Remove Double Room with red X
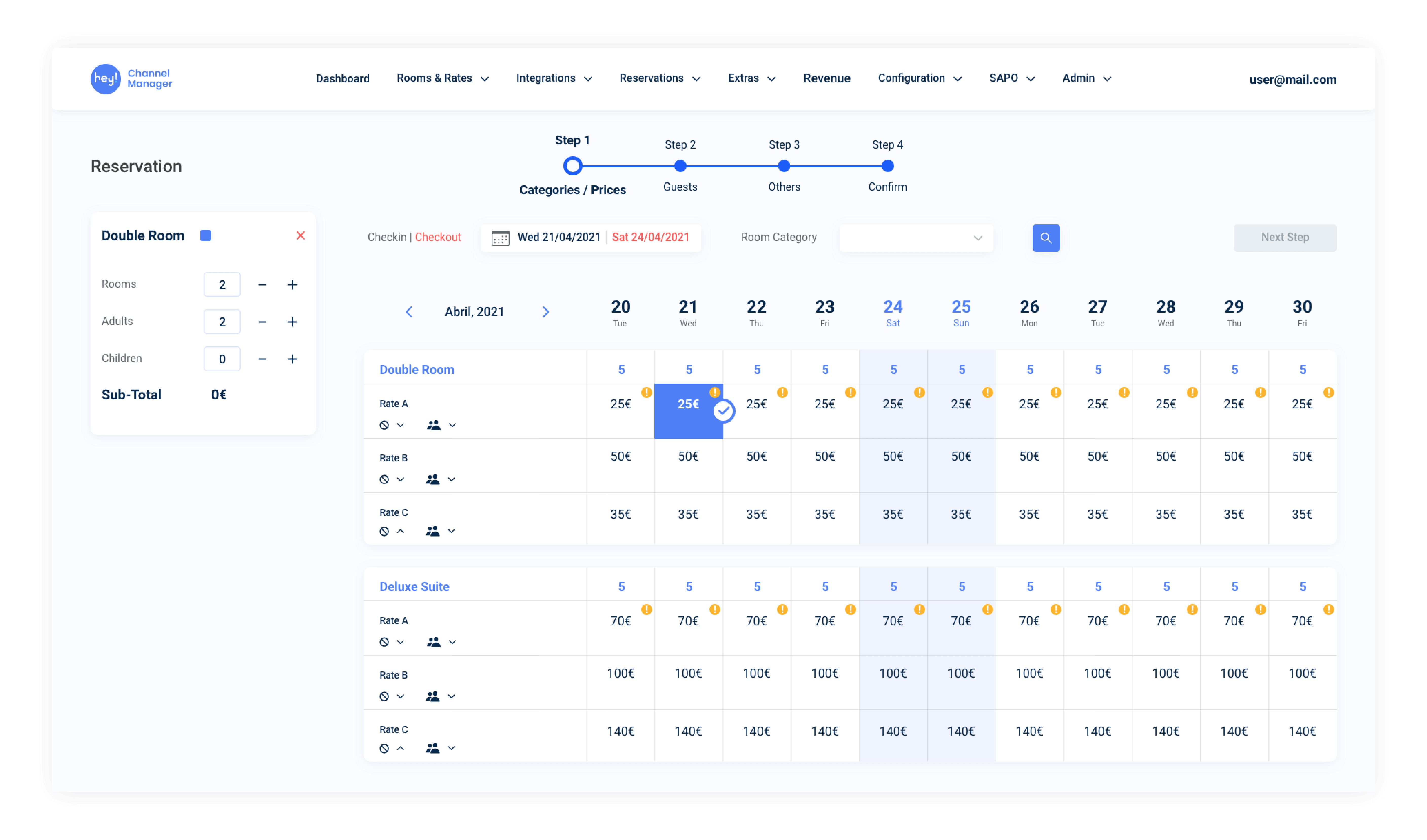The image size is (1427, 840). pyautogui.click(x=301, y=235)
